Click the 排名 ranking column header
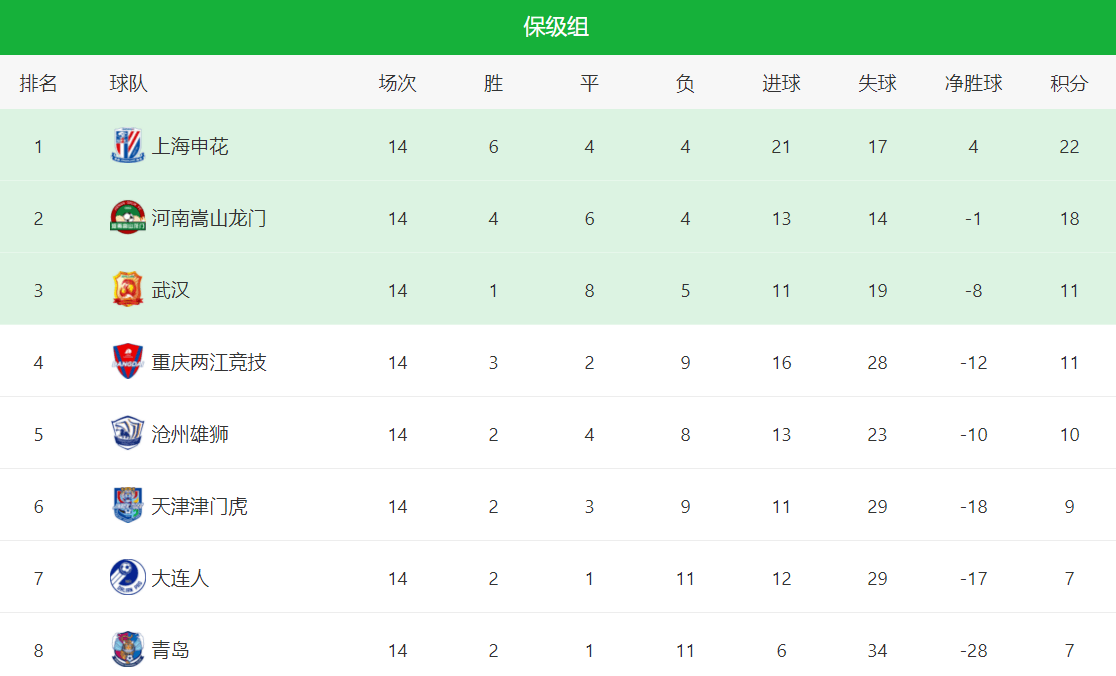1116x676 pixels. click(x=39, y=83)
